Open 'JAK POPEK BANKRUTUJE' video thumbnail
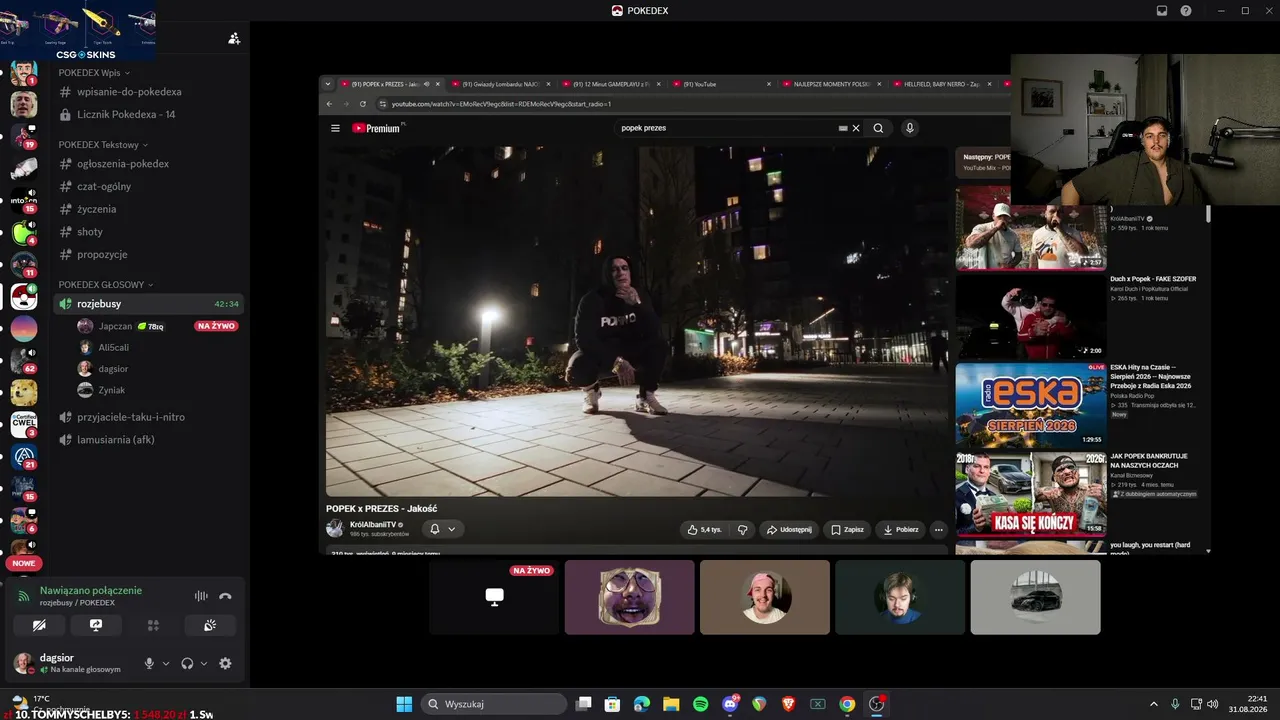Screen dimensions: 1280x720 (x=1031, y=494)
